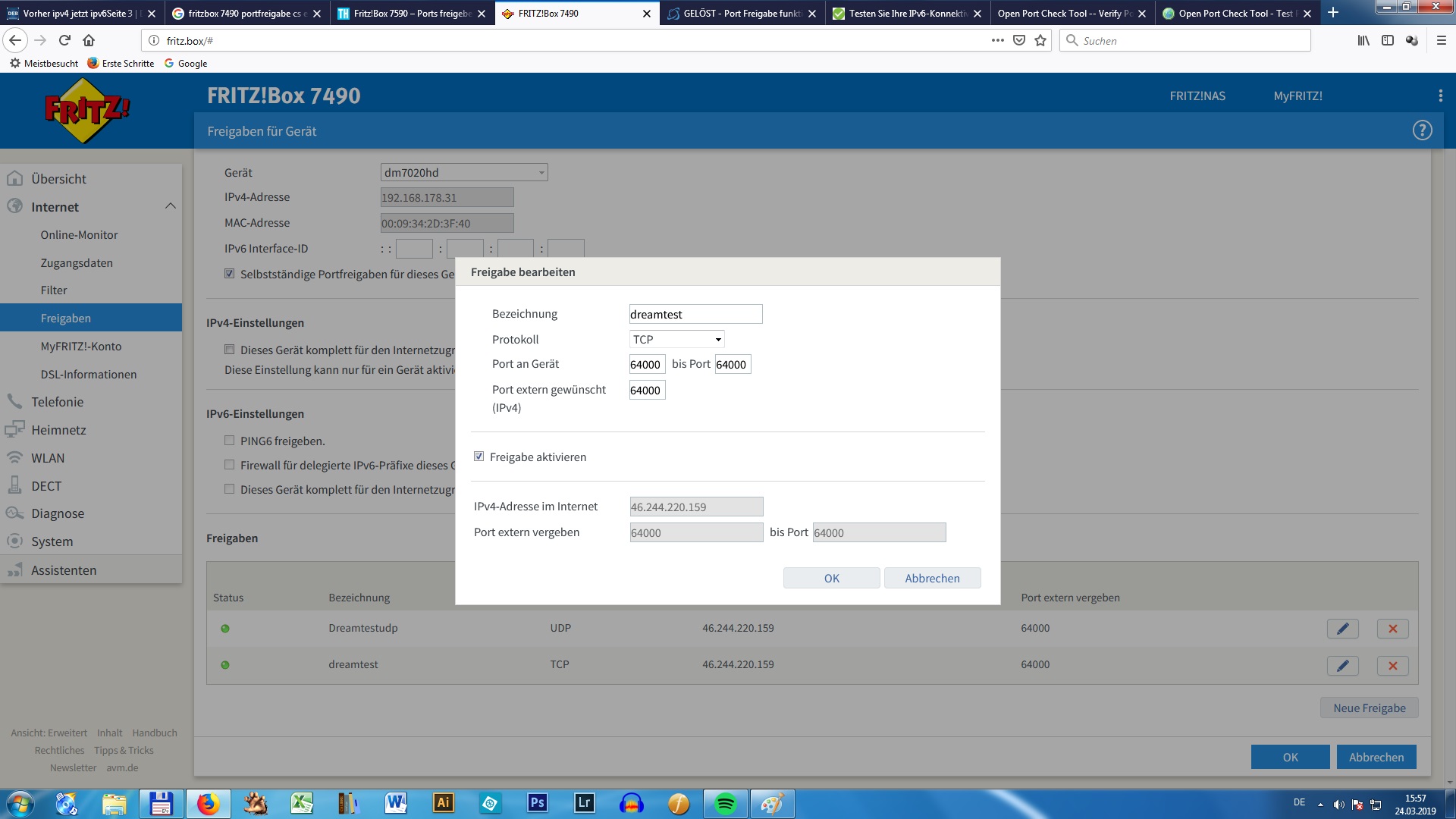Image resolution: width=1456 pixels, height=819 pixels.
Task: Switch to 'Fritz!Box 7590 – Ports freigeben' tab
Action: (411, 13)
